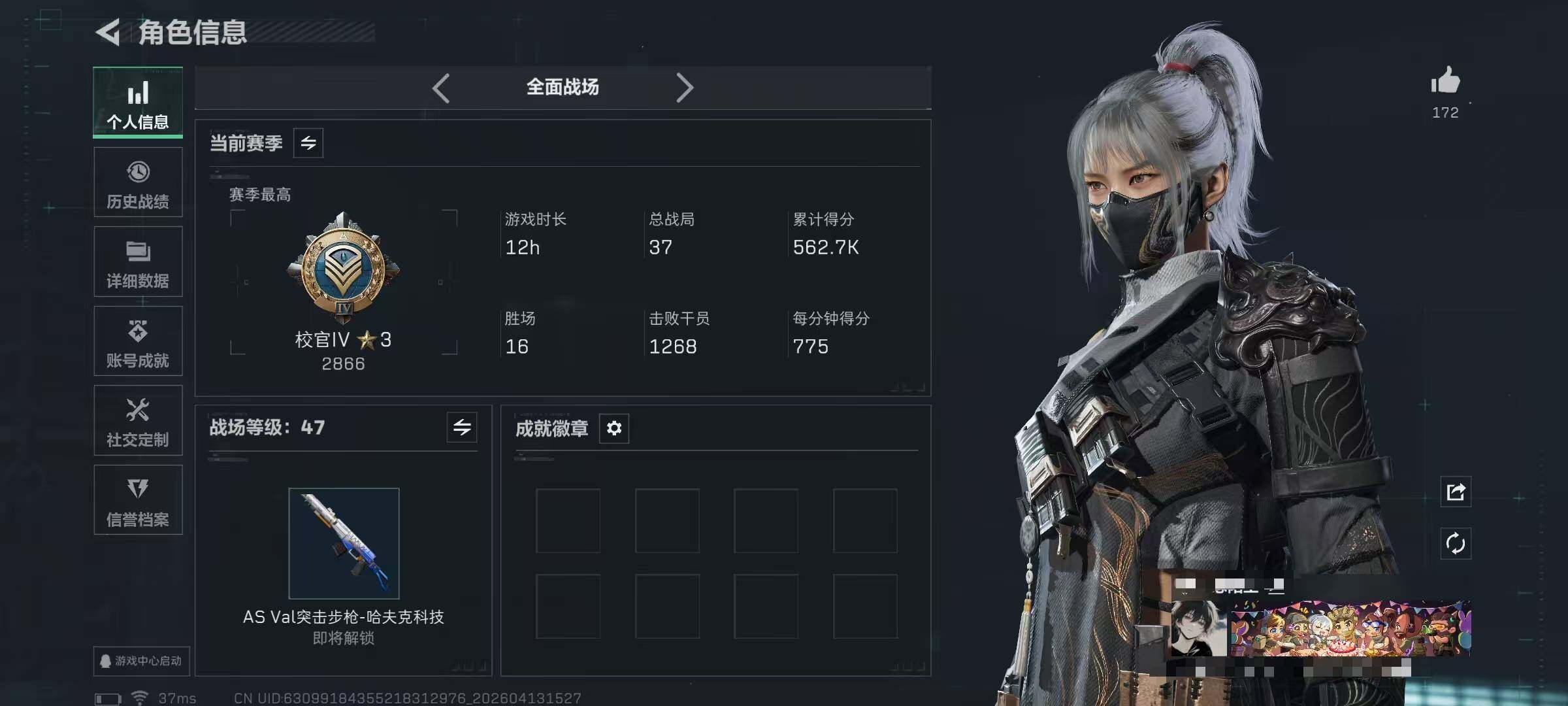Like the profile with thumbs-up icon
1568x706 pixels.
1445,82
